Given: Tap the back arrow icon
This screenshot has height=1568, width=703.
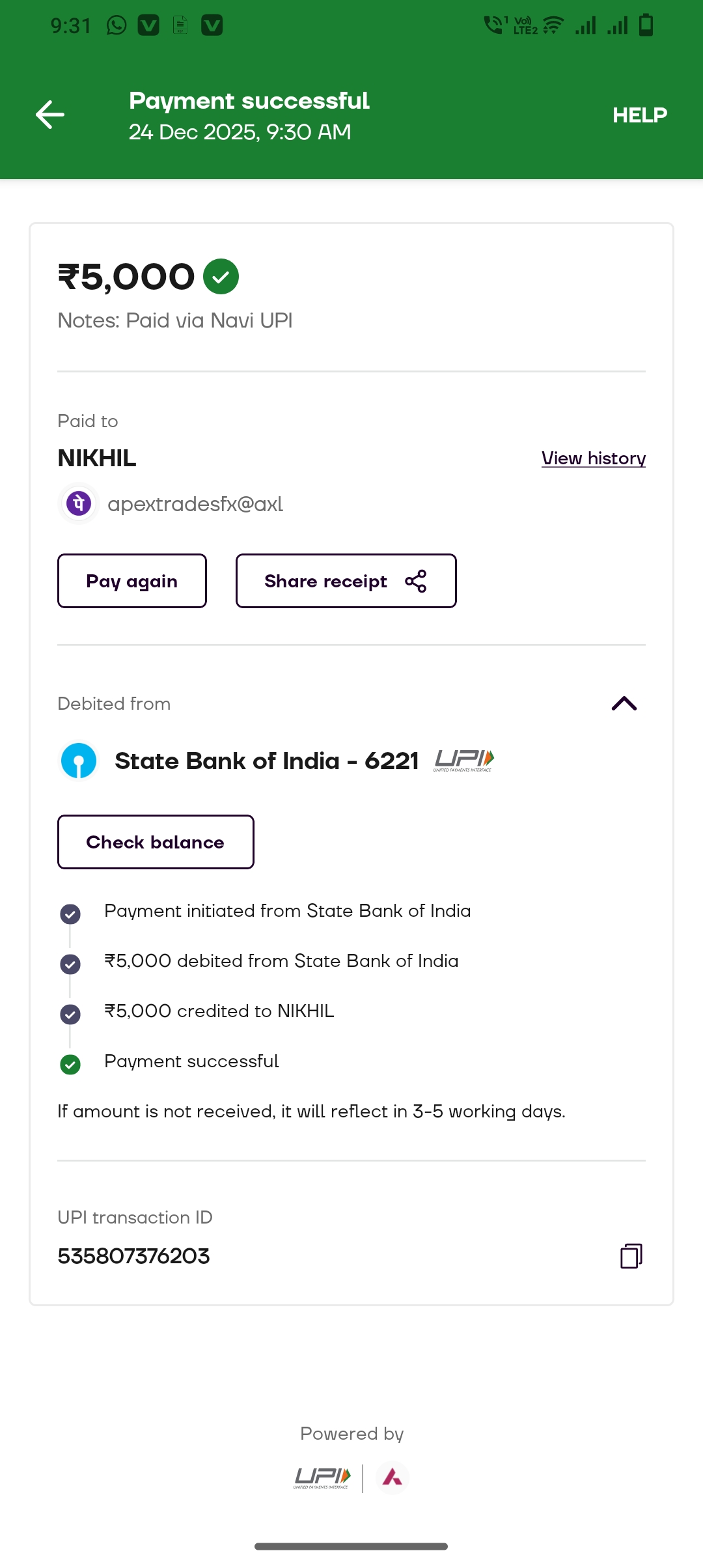Looking at the screenshot, I should (50, 115).
